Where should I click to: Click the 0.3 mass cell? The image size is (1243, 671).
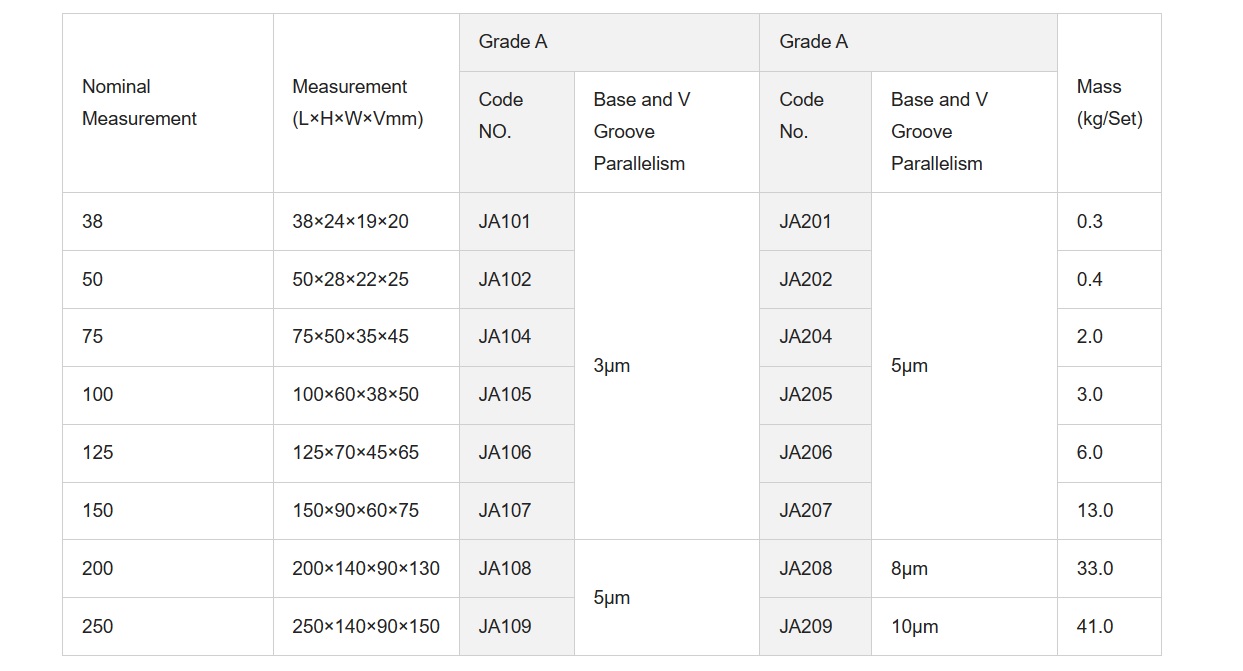click(x=1109, y=221)
